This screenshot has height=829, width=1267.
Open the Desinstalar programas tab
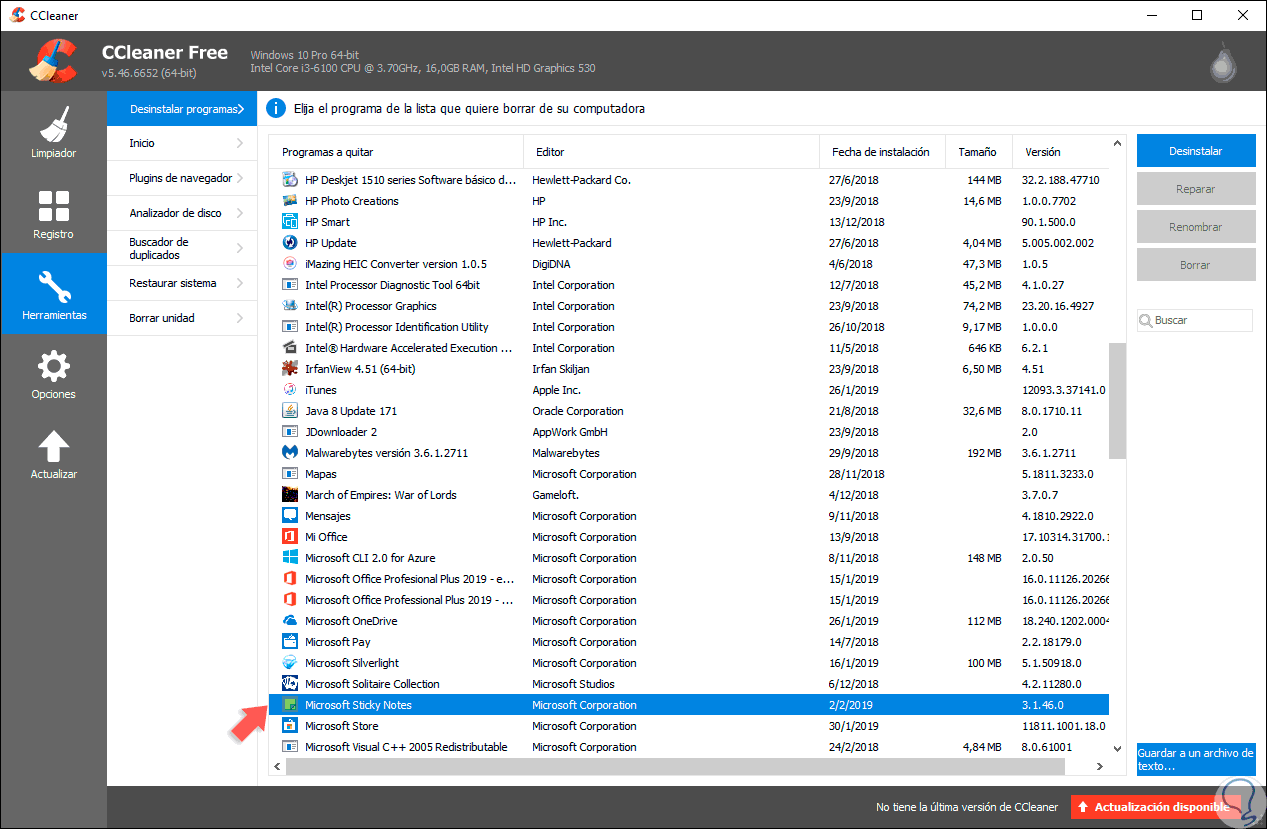pos(182,108)
